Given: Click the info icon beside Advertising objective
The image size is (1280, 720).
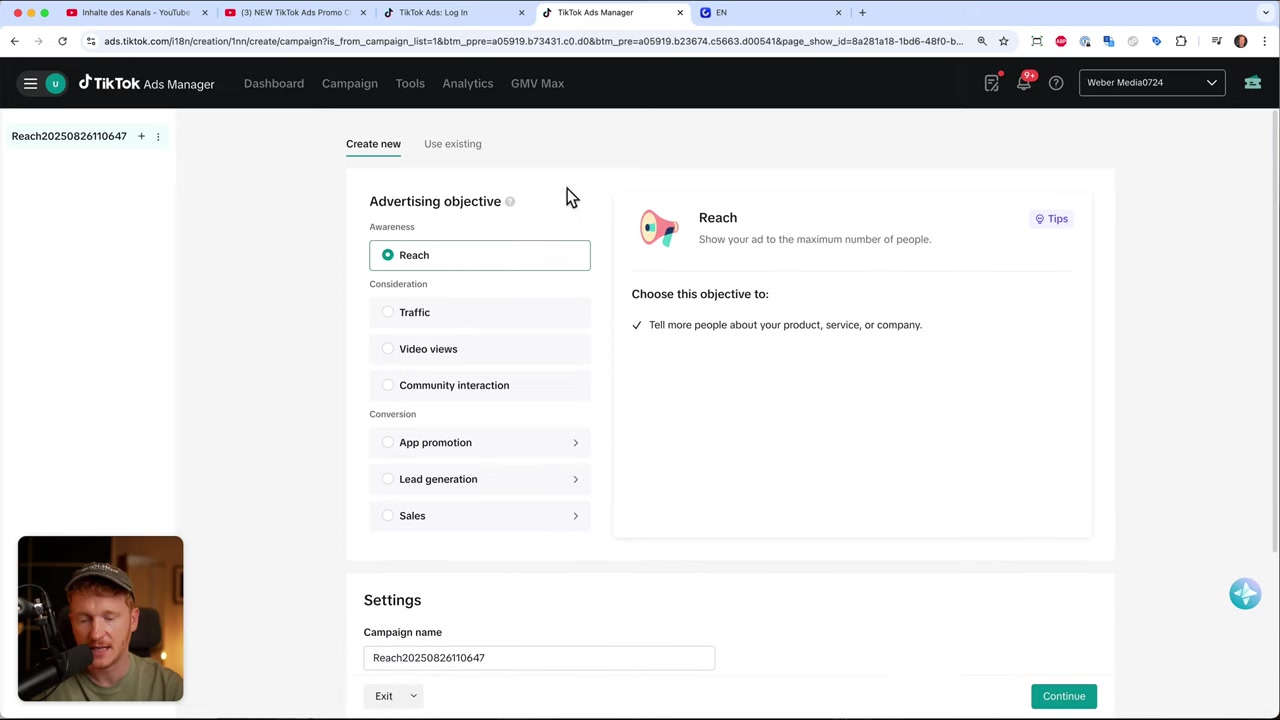Looking at the screenshot, I should point(510,202).
